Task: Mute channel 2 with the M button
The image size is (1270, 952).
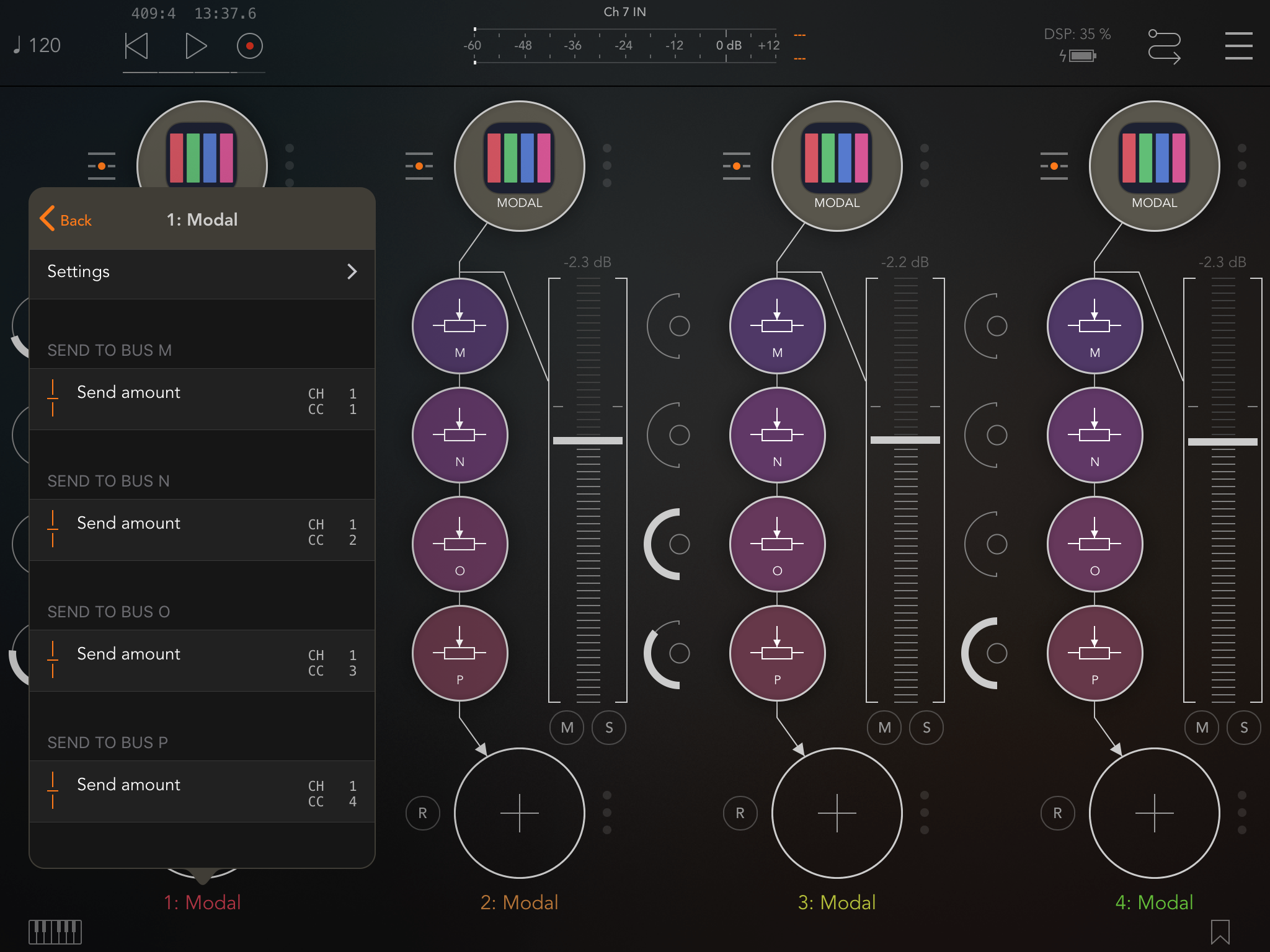Action: click(567, 728)
